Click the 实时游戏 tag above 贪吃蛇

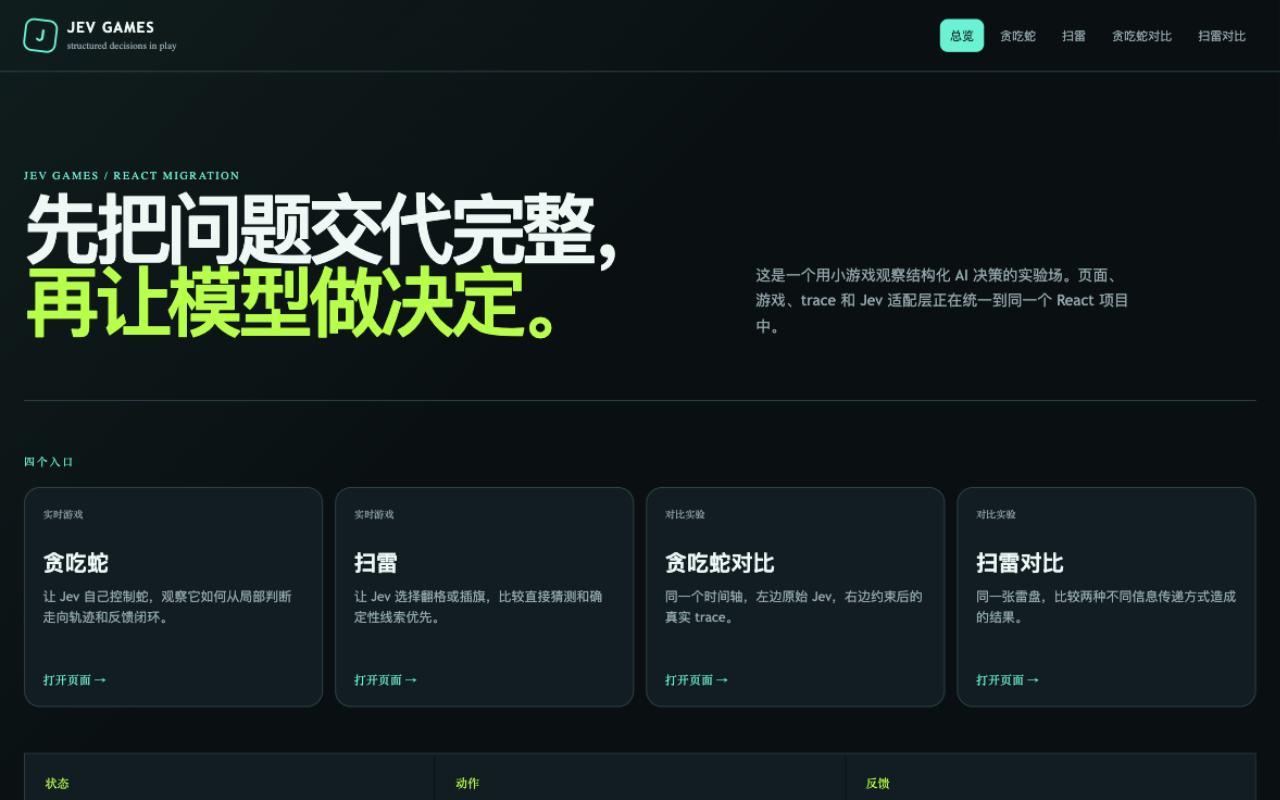point(63,515)
